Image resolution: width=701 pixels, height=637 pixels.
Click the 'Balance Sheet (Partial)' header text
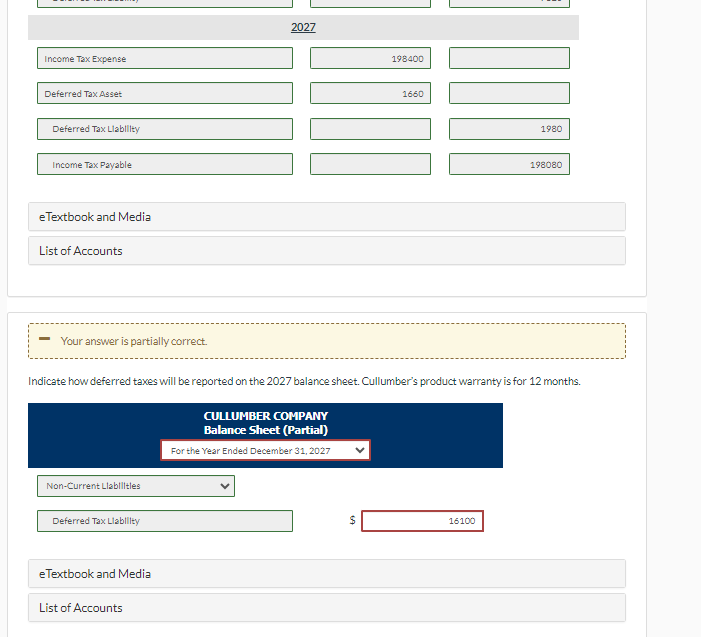click(266, 430)
